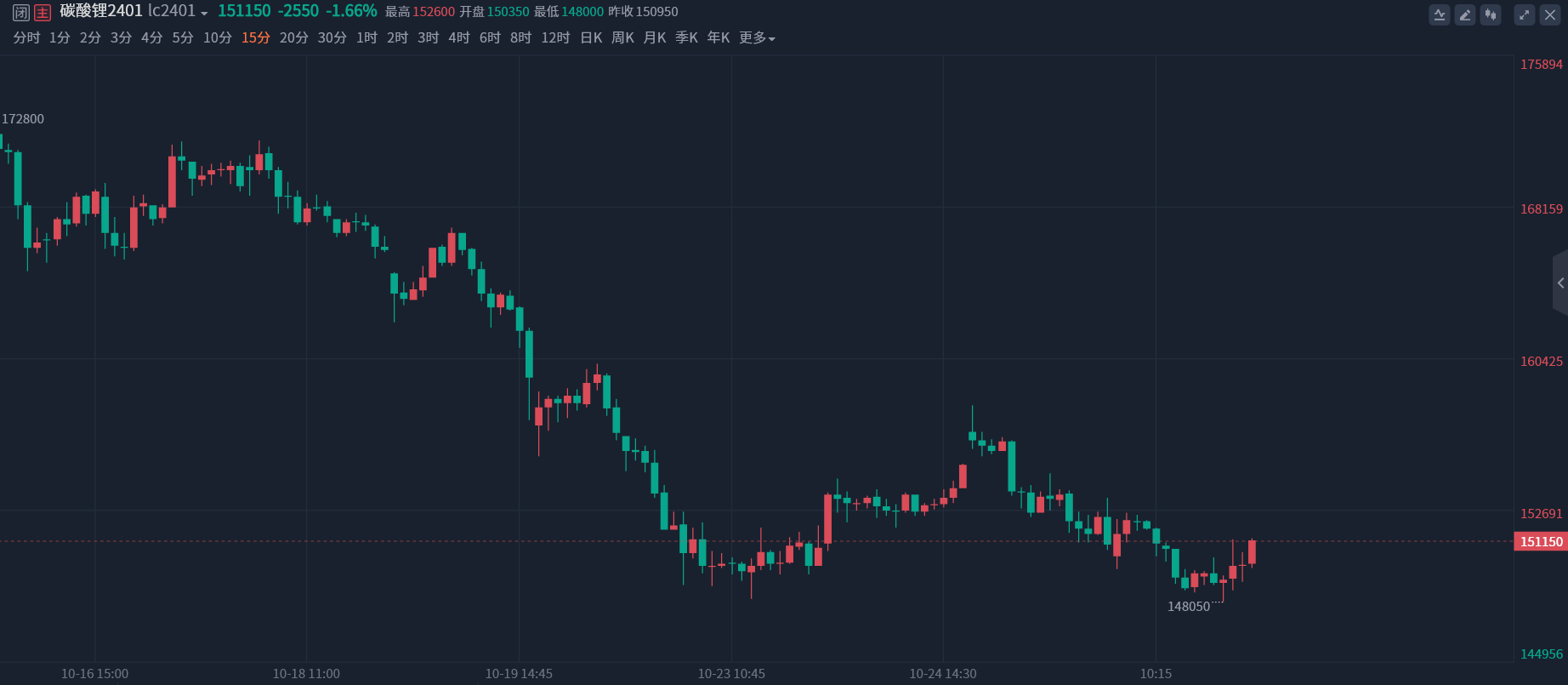The image size is (1568, 685).
Task: Select the 8时 period
Action: 520,37
